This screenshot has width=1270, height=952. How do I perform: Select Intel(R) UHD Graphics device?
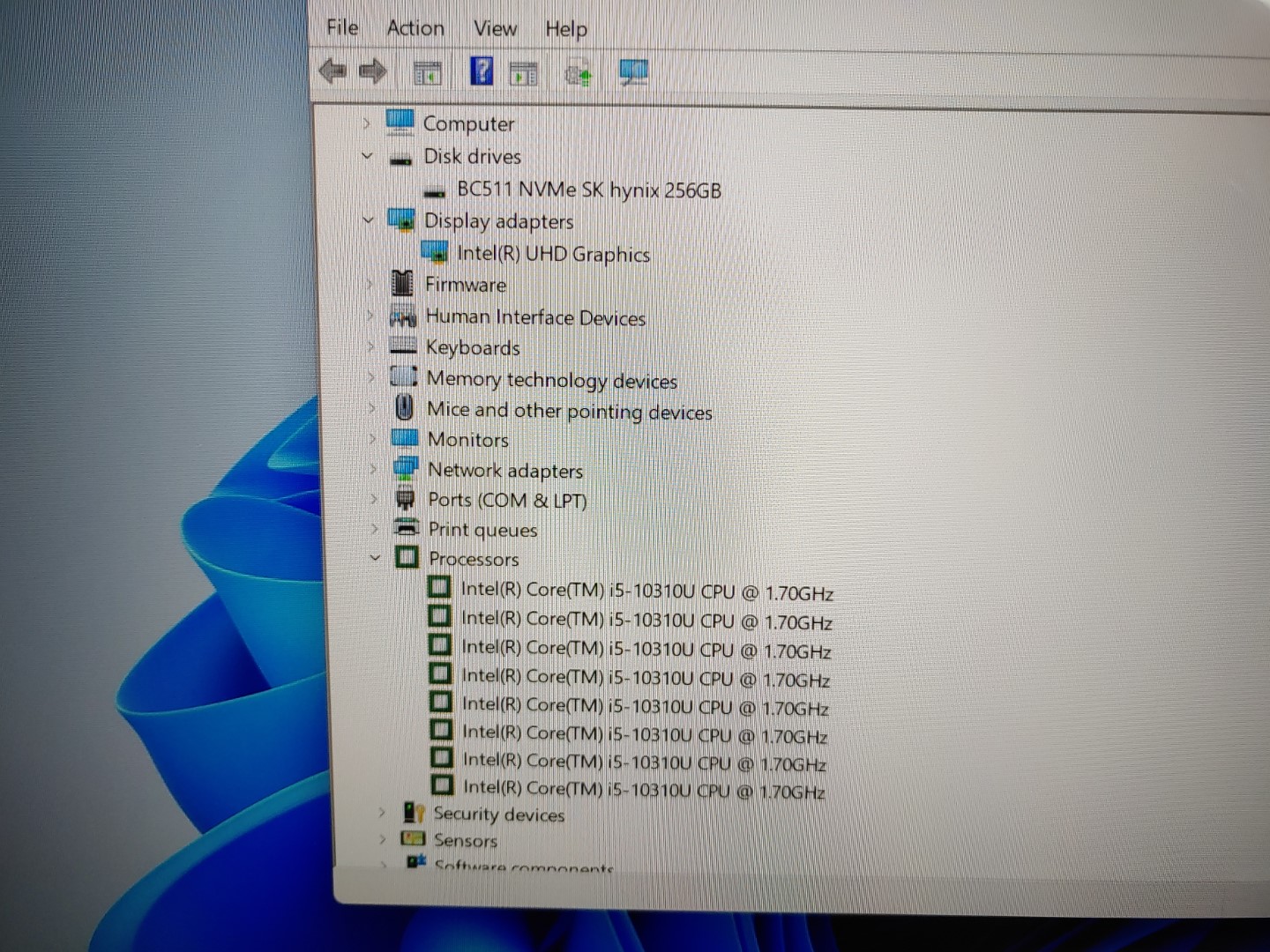click(553, 254)
